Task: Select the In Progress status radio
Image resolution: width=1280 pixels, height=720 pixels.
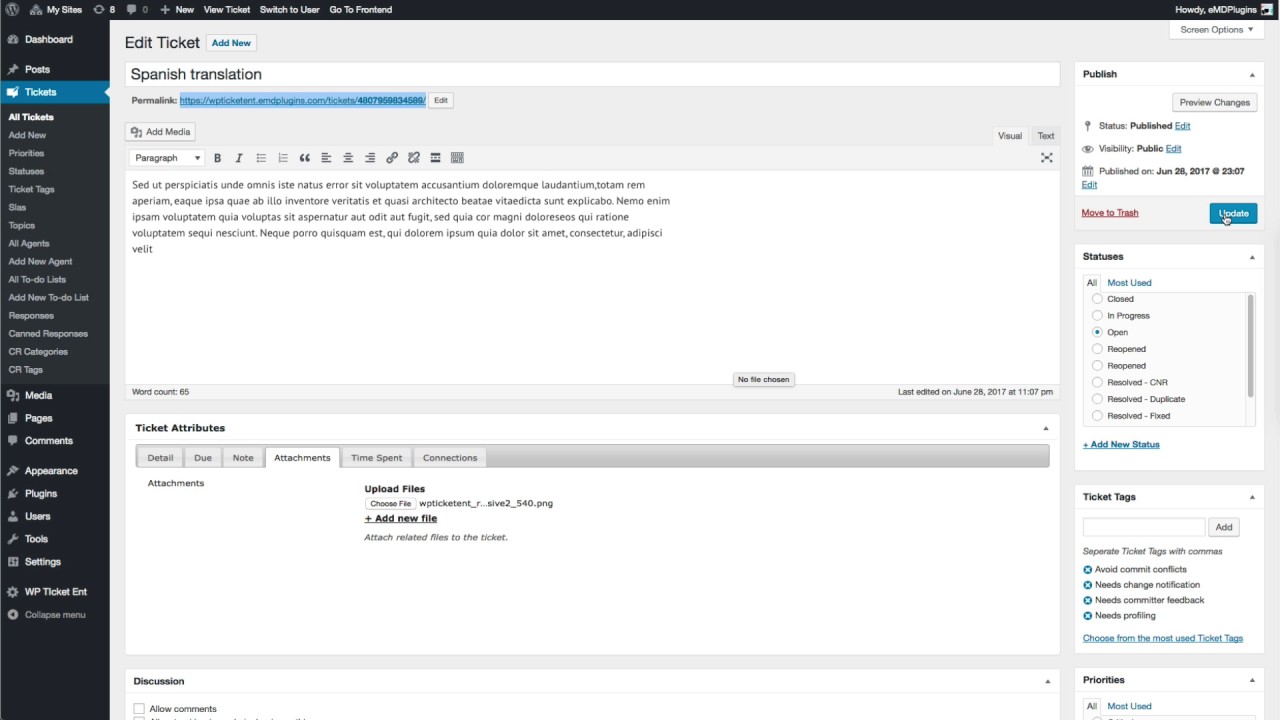Action: pos(1097,315)
